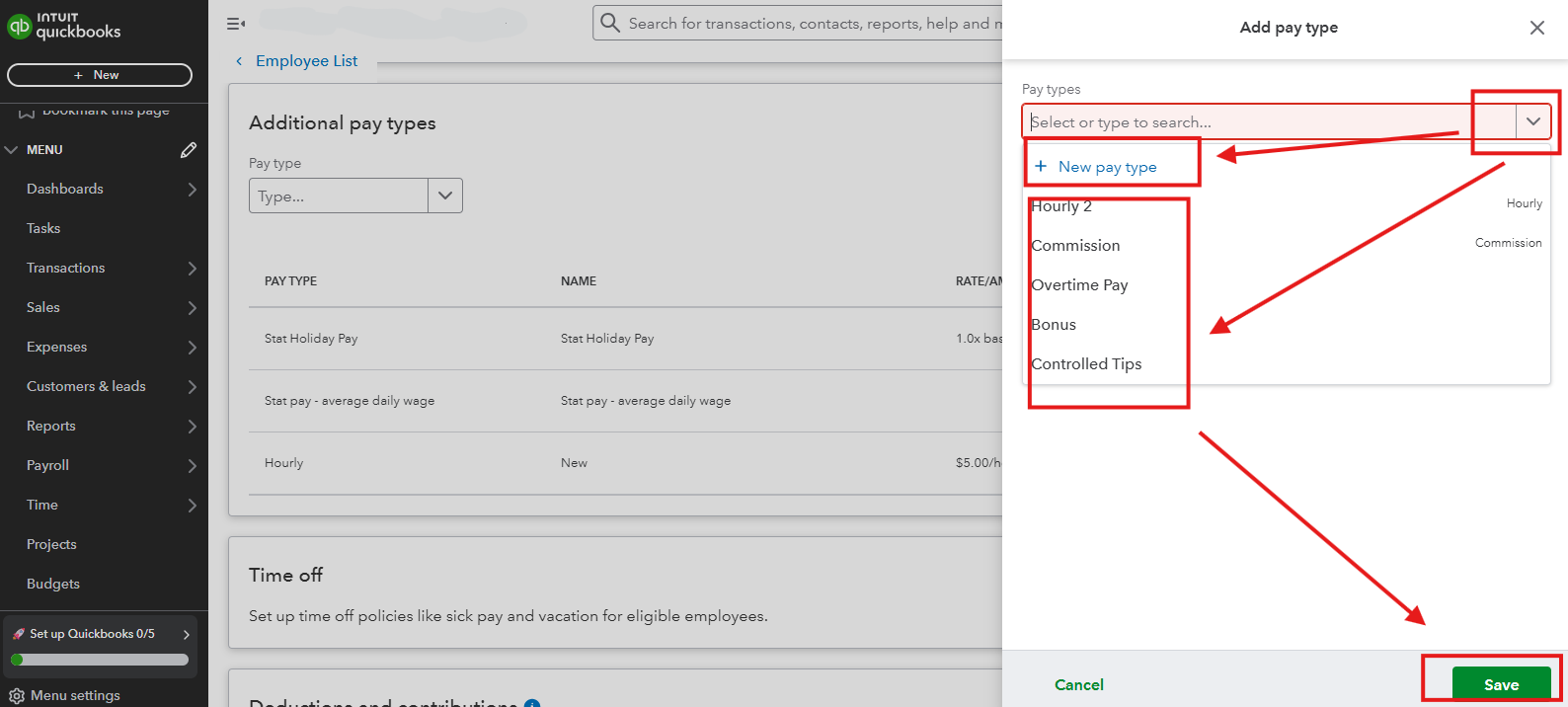Click the bookmark icon in the sidebar
This screenshot has width=1568, height=707.
click(27, 113)
